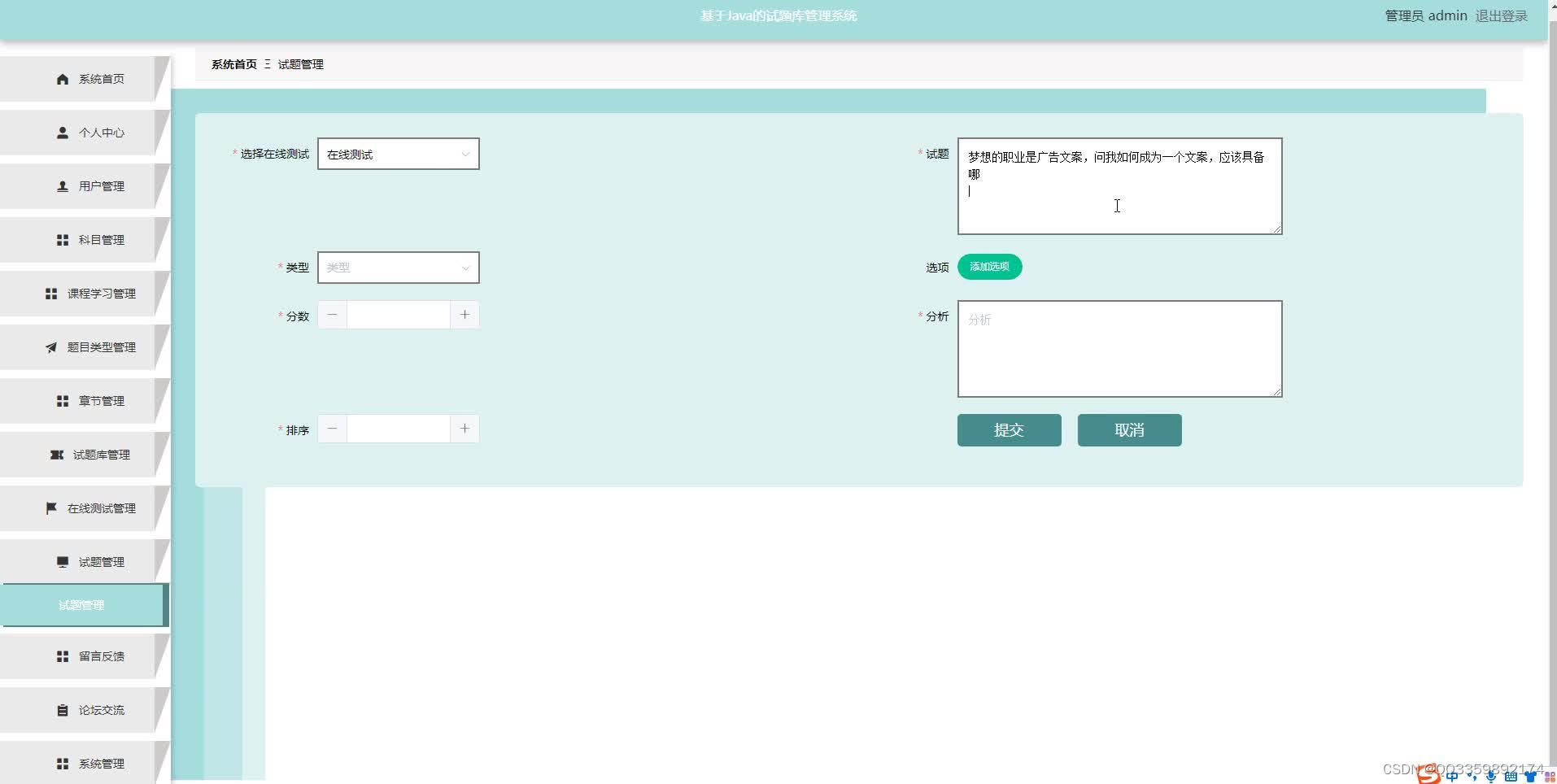Cancel the form with 取消
Screen dimensions: 1557x784
coord(1130,430)
